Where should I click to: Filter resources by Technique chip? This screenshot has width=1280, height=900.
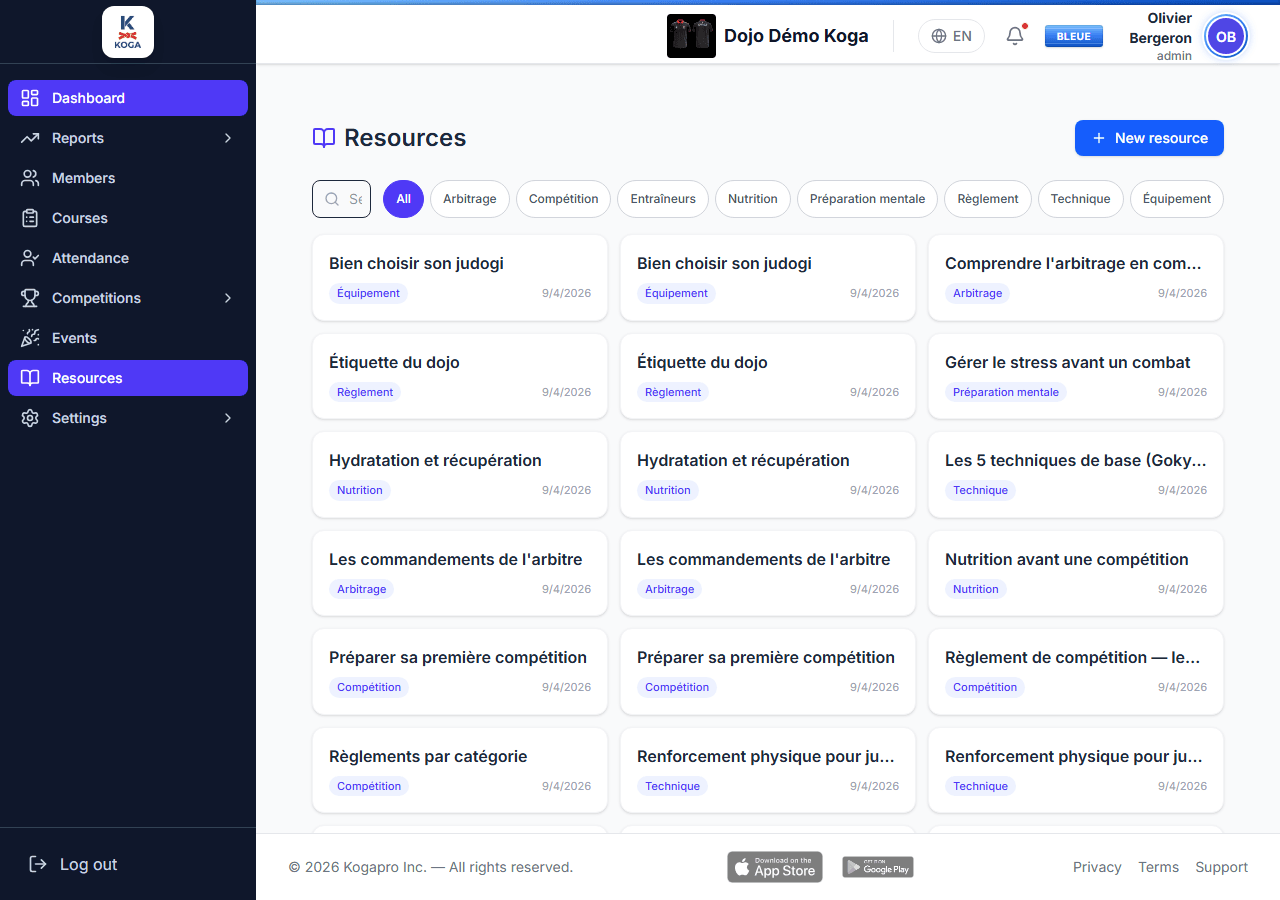point(1081,199)
